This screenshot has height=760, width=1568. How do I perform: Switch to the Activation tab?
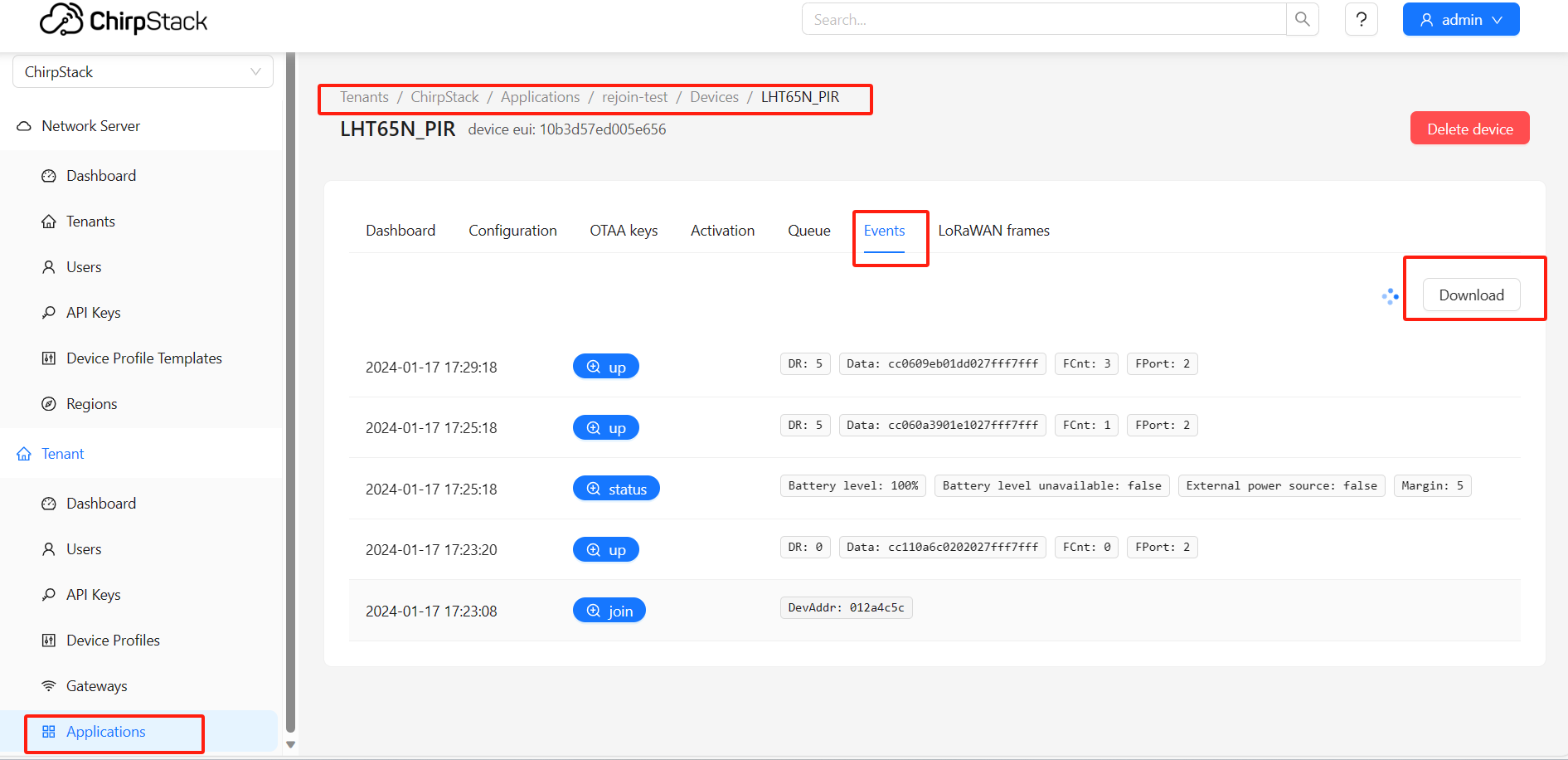pos(722,231)
